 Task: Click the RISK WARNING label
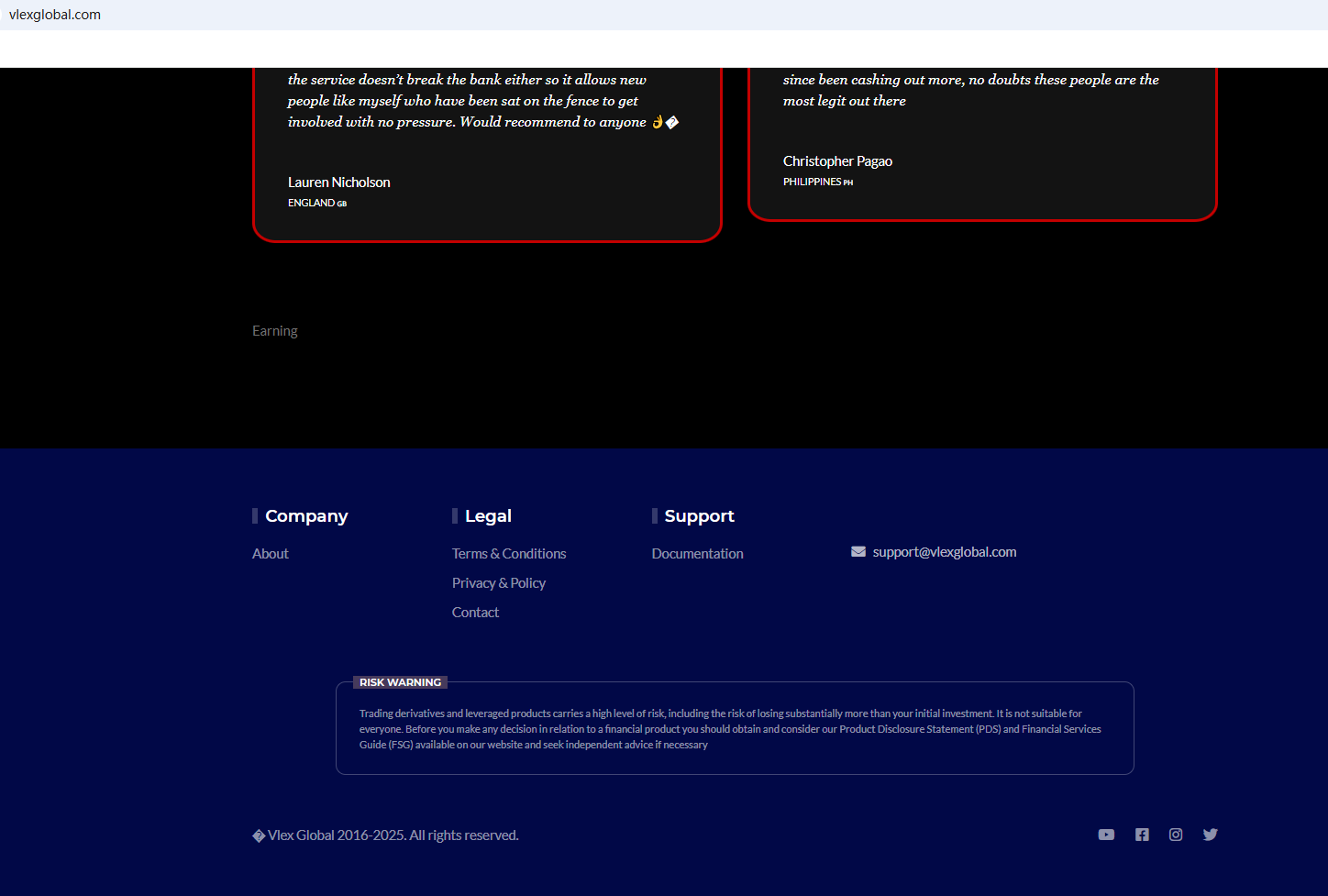click(401, 682)
